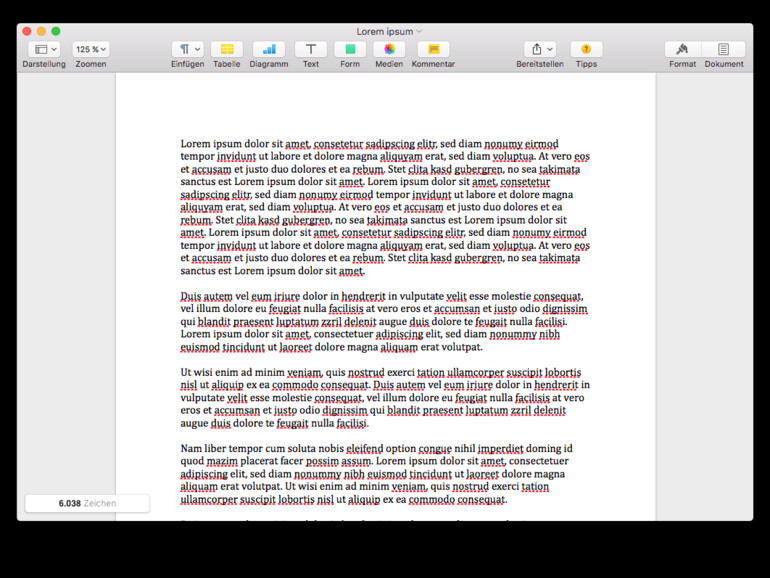Image resolution: width=770 pixels, height=578 pixels.
Task: Click the Bereitstellen share icon
Action: coord(540,49)
